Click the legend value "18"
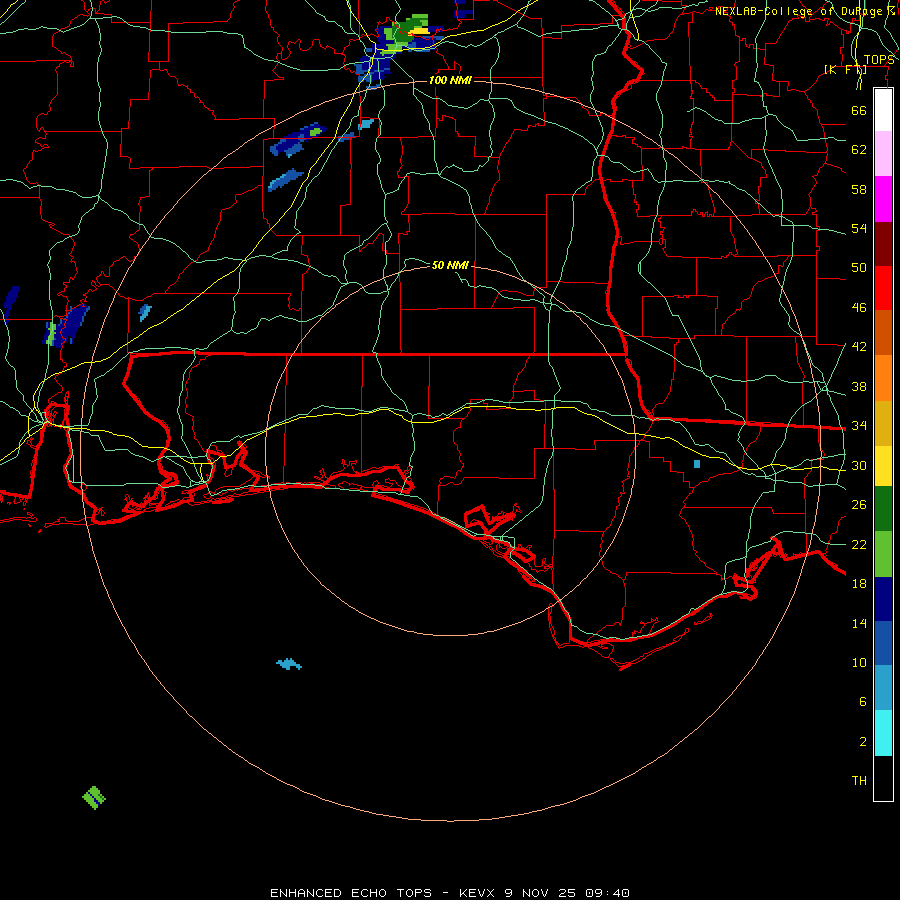 tap(859, 584)
